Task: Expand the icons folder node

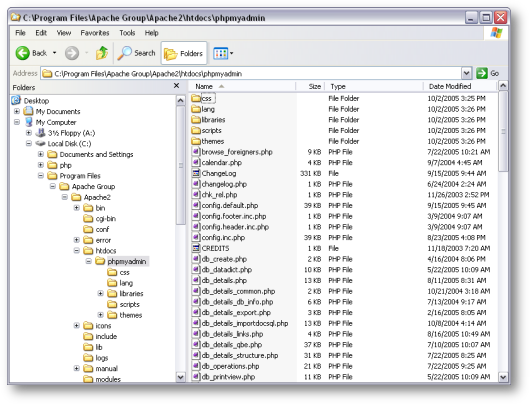Action: pyautogui.click(x=77, y=326)
